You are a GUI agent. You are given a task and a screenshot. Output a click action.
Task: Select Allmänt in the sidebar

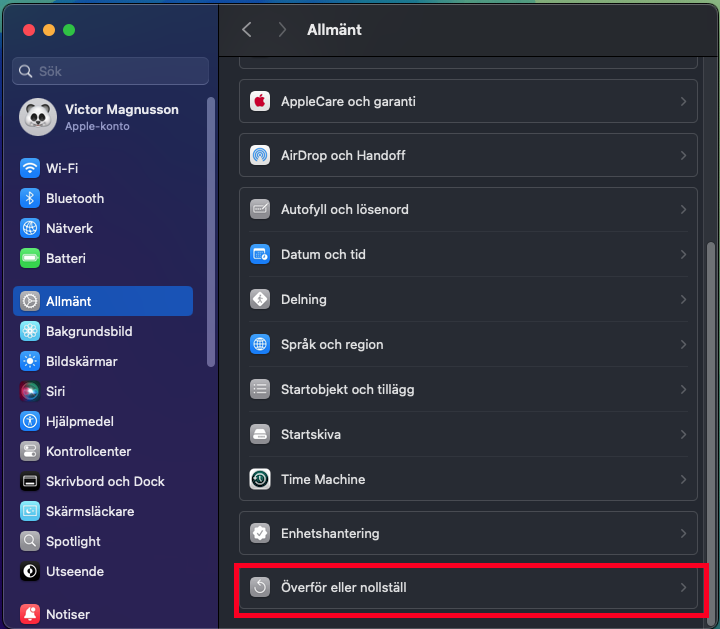pyautogui.click(x=103, y=301)
